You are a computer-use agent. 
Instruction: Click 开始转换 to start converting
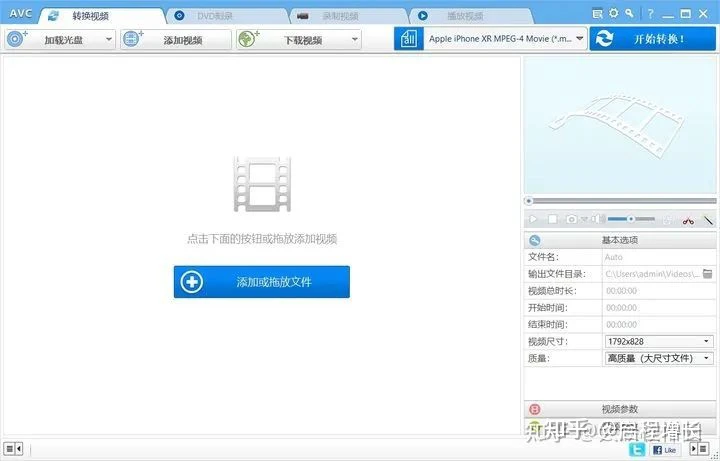(652, 39)
